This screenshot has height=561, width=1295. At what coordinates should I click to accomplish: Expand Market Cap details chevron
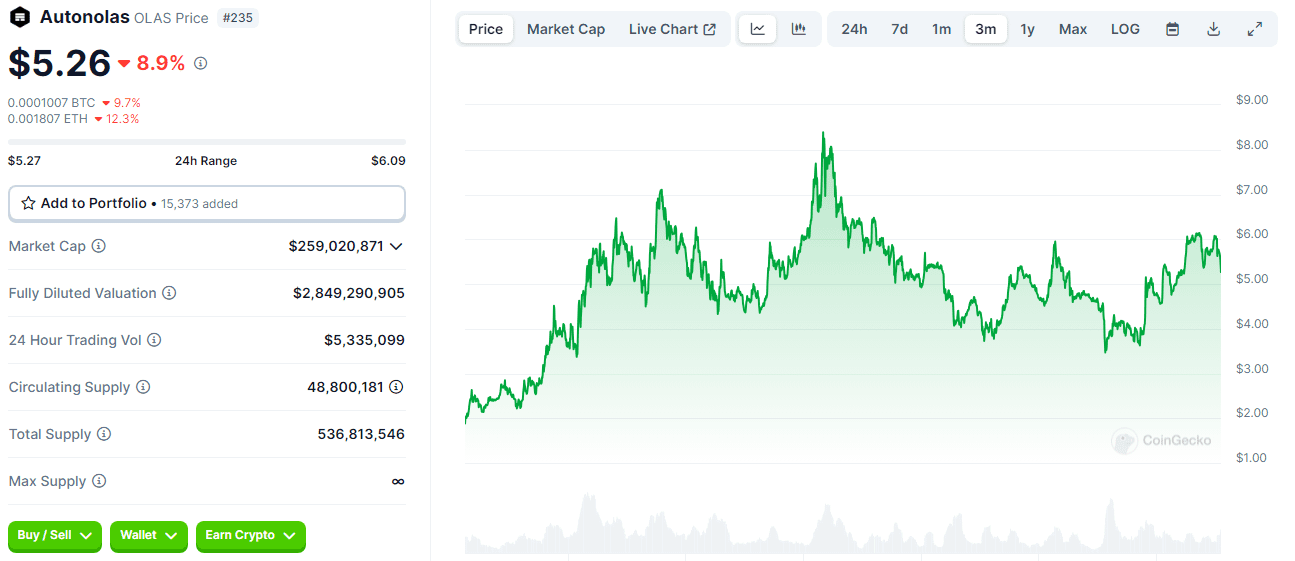397,246
